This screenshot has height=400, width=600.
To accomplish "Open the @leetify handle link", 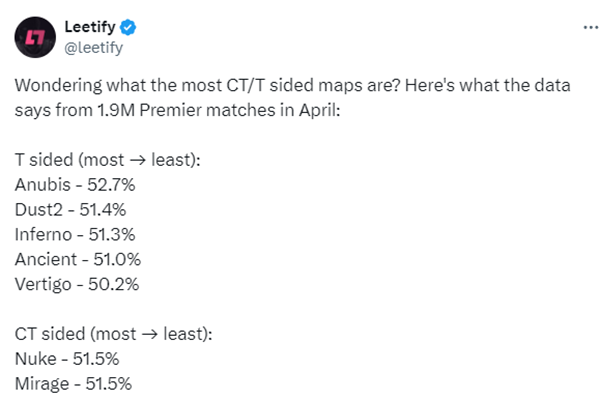I will click(94, 48).
